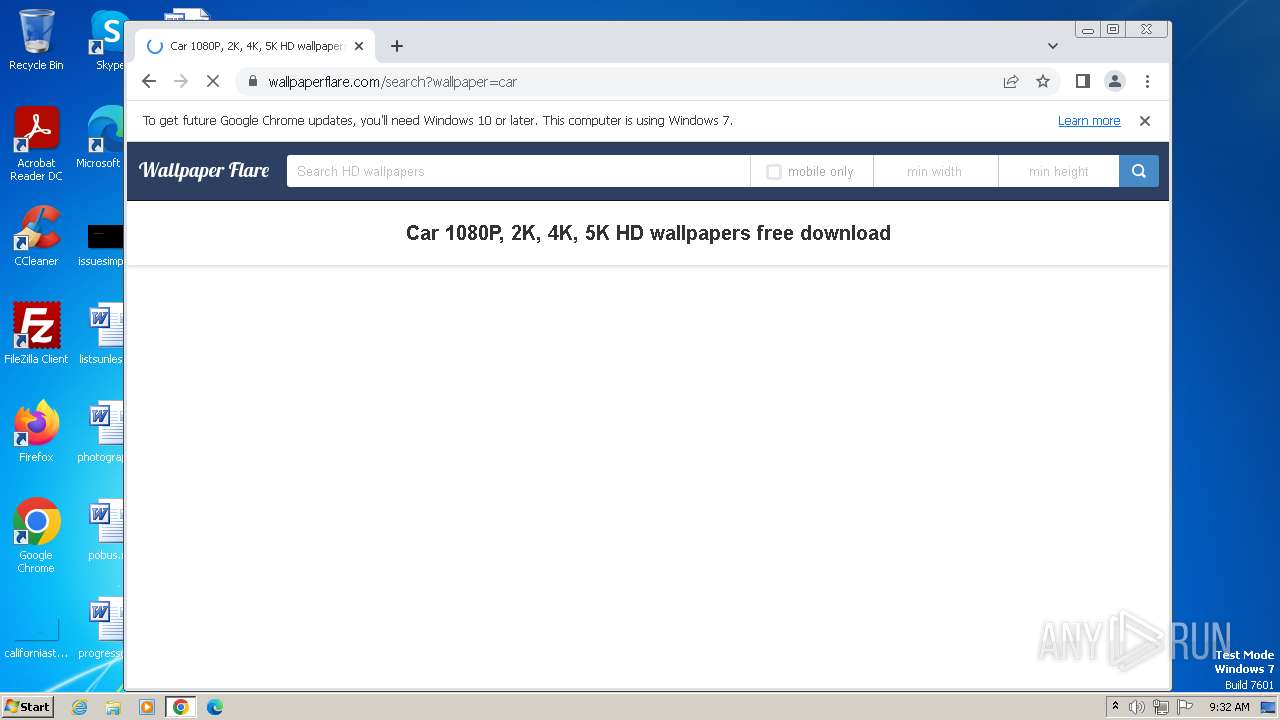Bookmark this tab with the star

pyautogui.click(x=1043, y=82)
